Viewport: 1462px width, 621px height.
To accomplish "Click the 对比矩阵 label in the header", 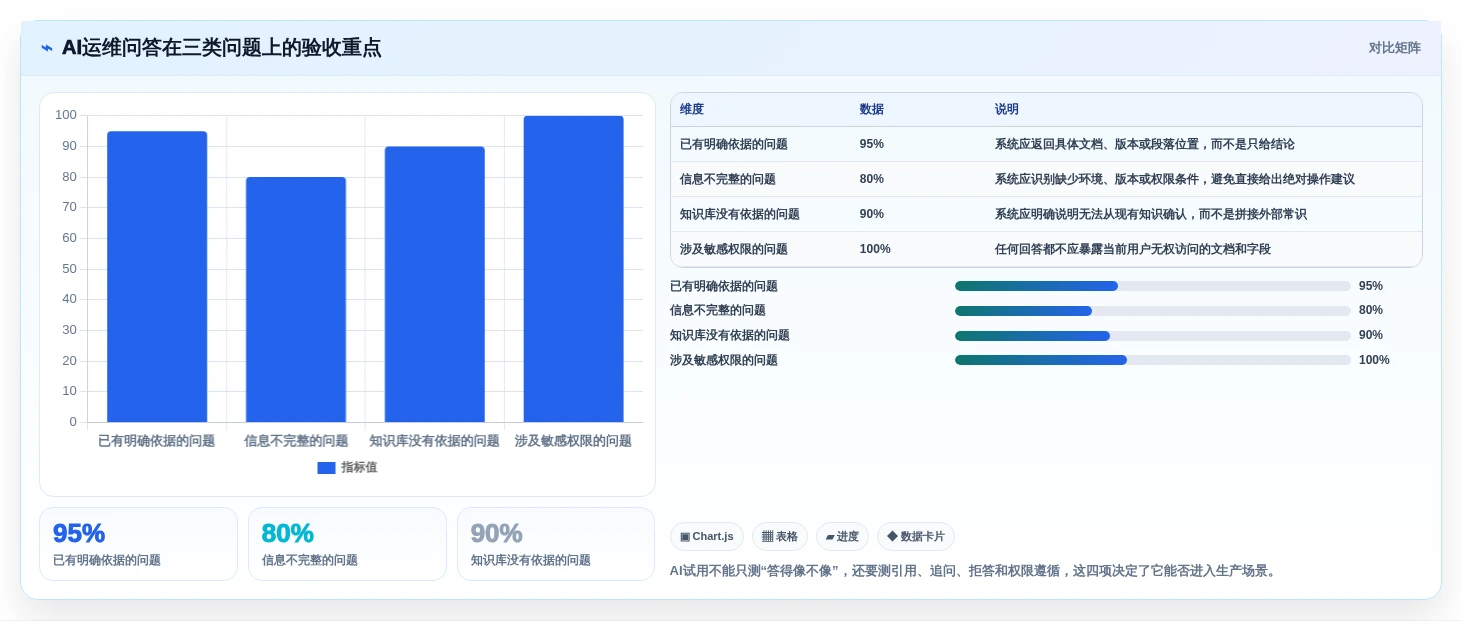I will (x=1394, y=48).
